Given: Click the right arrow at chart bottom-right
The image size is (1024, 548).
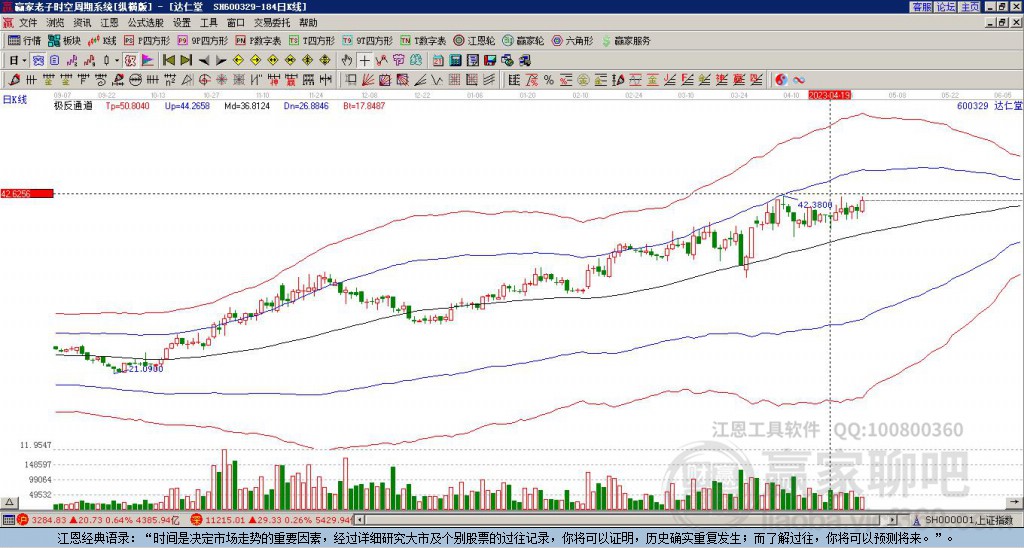Looking at the screenshot, I should pyautogui.click(x=1014, y=503).
